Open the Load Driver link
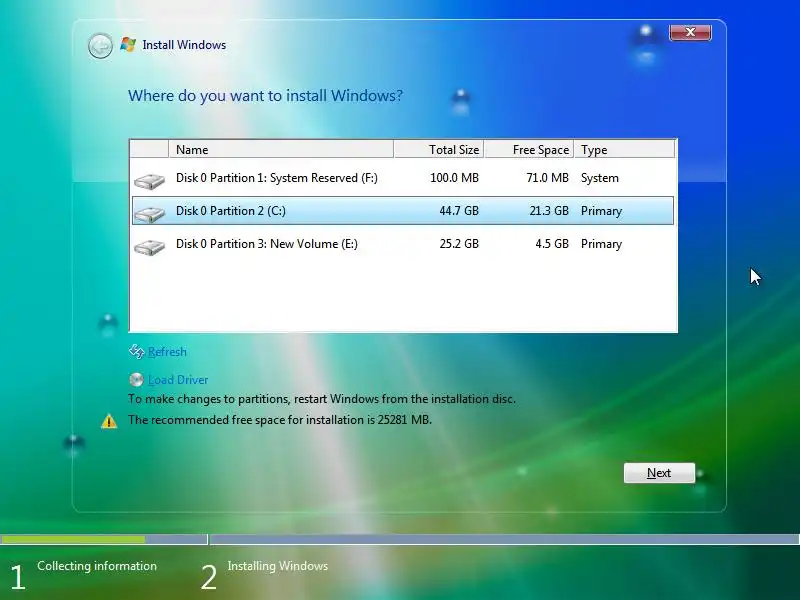The height and width of the screenshot is (600, 800). [178, 380]
